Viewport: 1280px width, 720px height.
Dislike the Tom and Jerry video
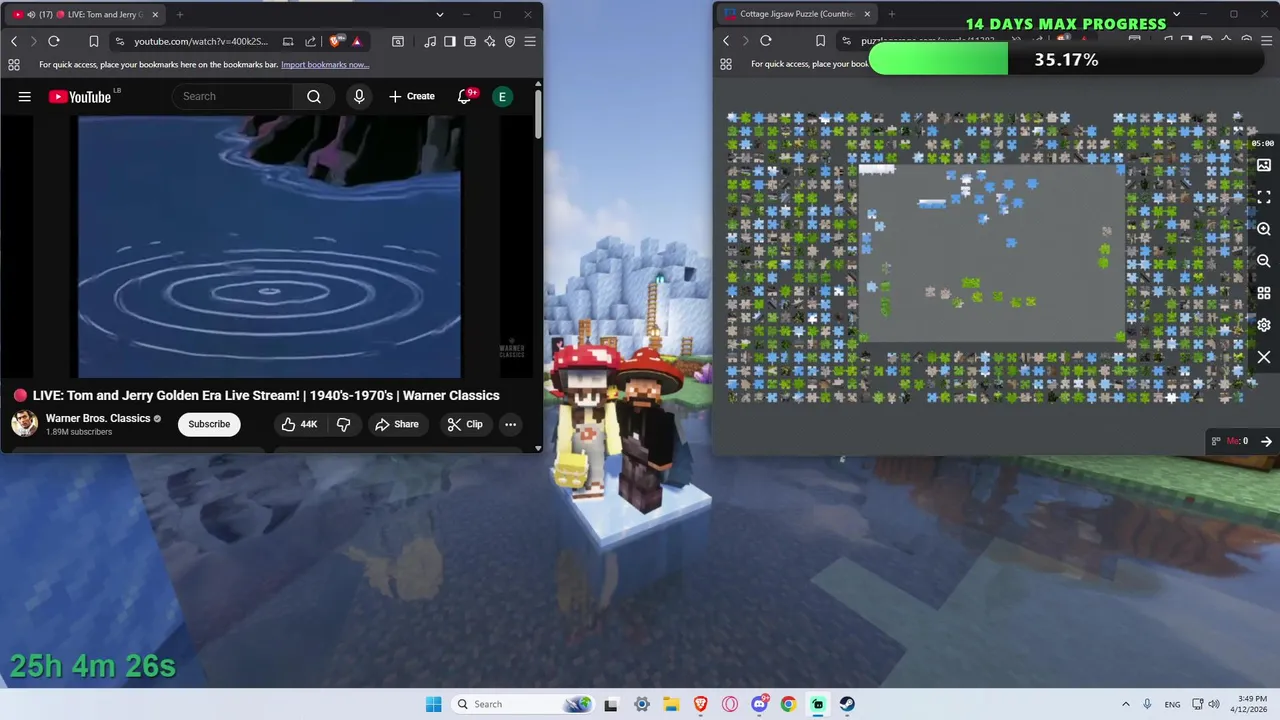tap(344, 424)
